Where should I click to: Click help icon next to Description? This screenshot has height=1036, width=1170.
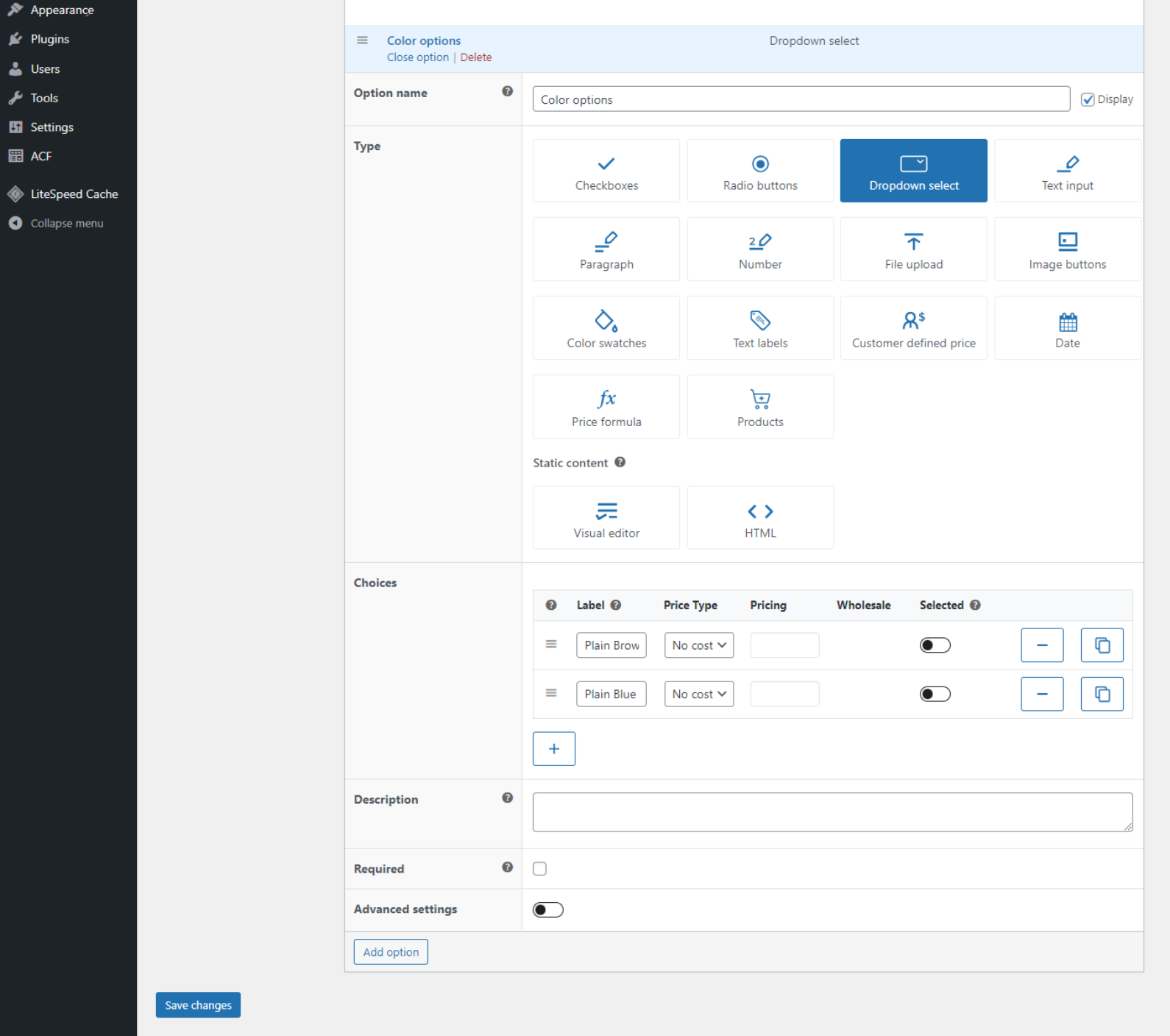(x=508, y=798)
